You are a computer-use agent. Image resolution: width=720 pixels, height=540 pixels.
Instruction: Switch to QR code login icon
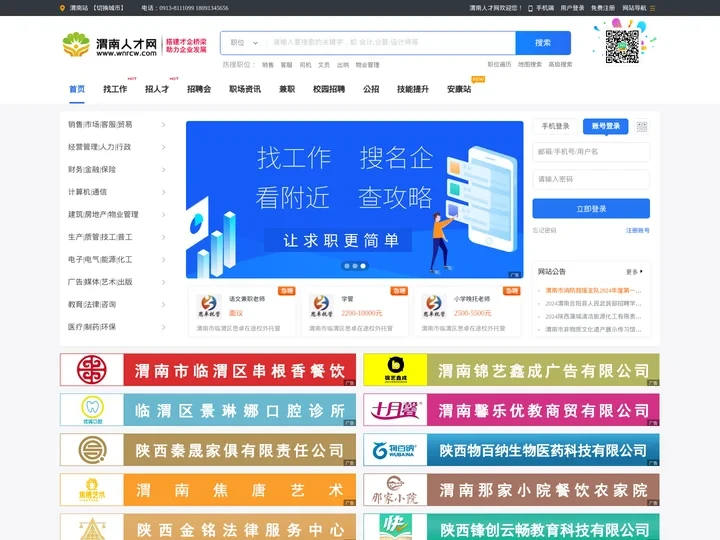[642, 126]
